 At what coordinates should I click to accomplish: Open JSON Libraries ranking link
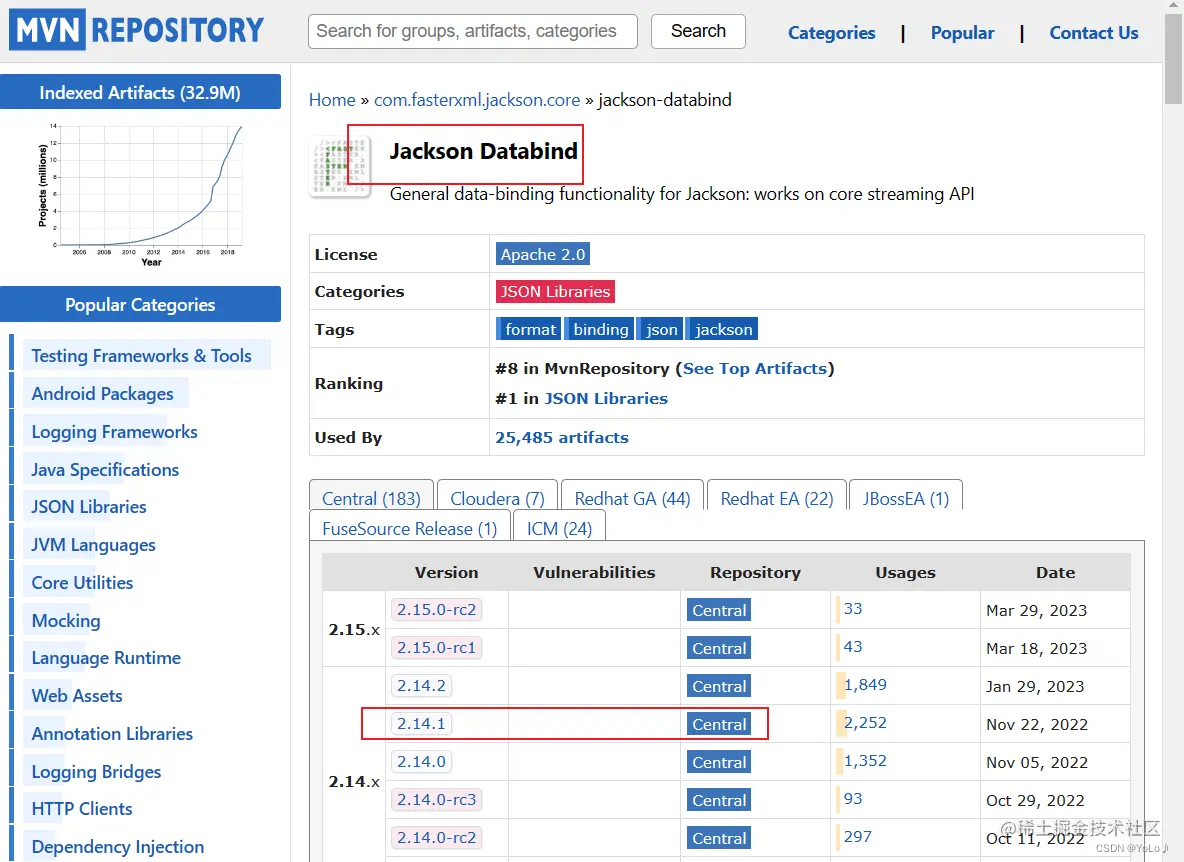click(x=606, y=399)
